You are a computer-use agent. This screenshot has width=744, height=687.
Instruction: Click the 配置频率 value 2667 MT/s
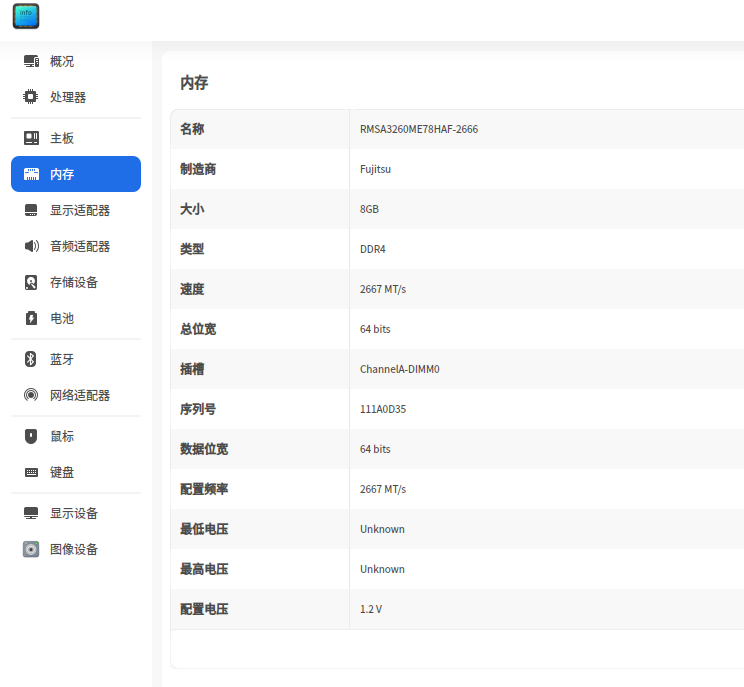[x=383, y=489]
